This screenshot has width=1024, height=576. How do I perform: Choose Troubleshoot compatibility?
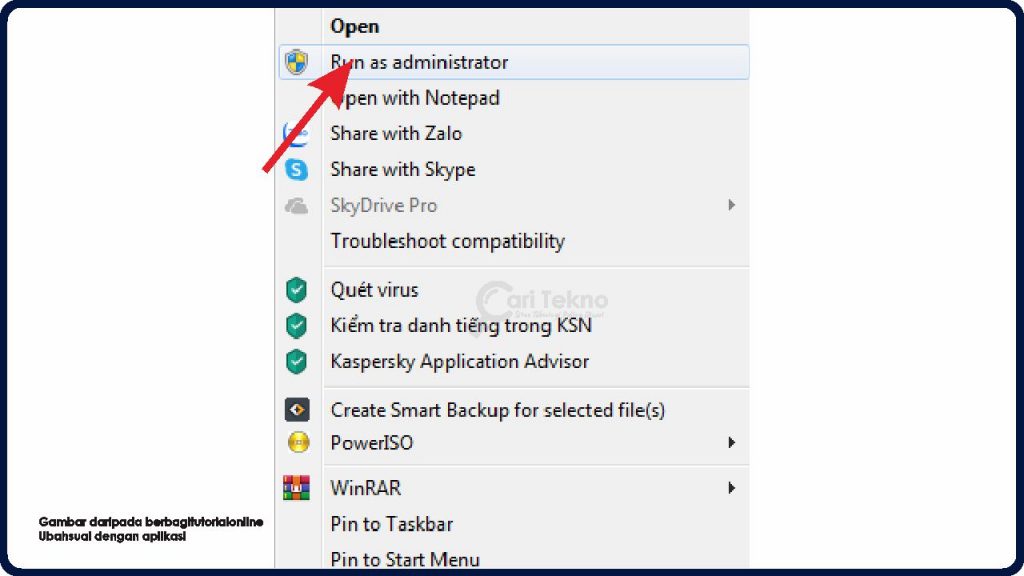click(x=447, y=241)
